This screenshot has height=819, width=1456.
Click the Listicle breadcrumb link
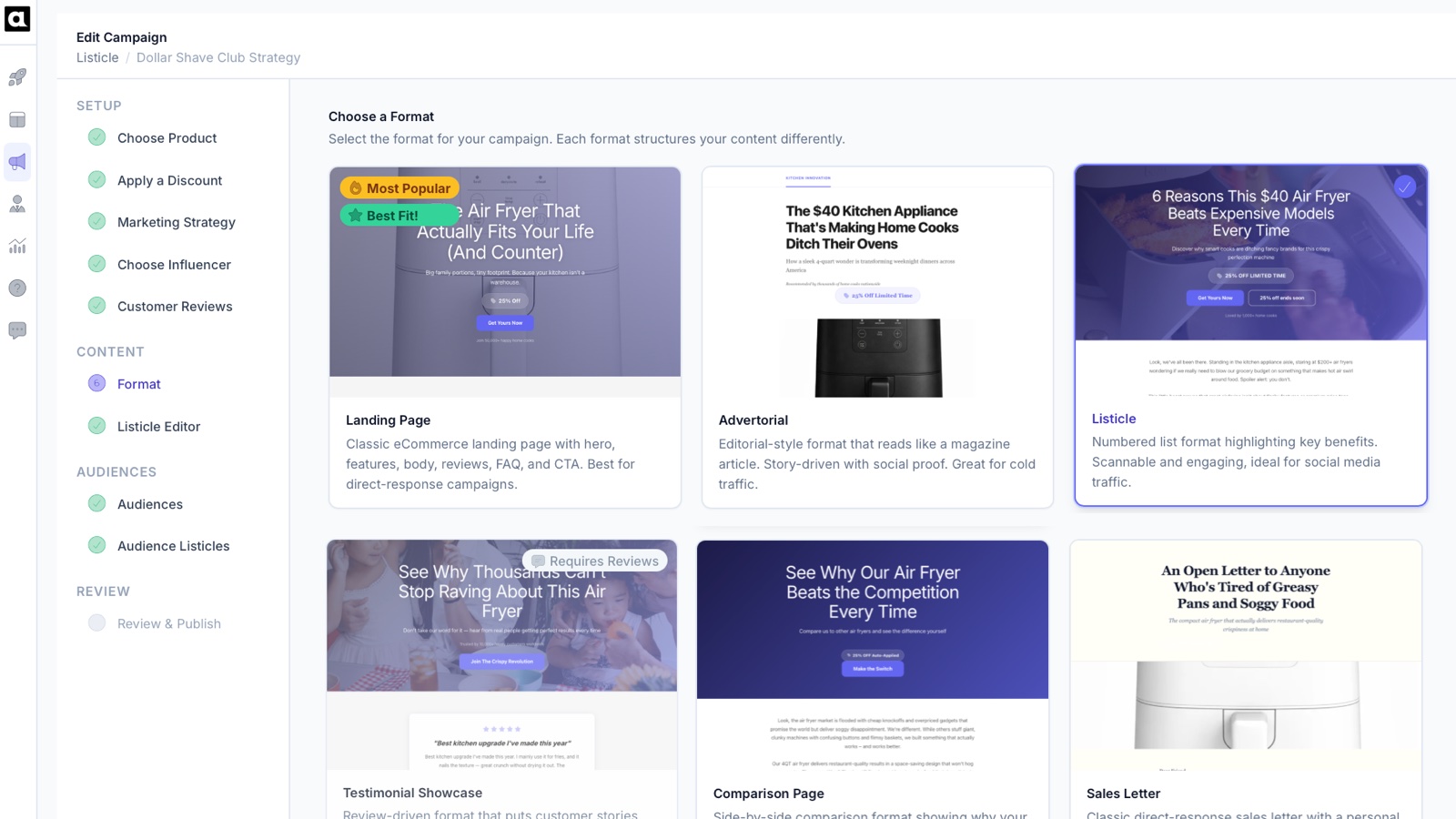tap(97, 57)
